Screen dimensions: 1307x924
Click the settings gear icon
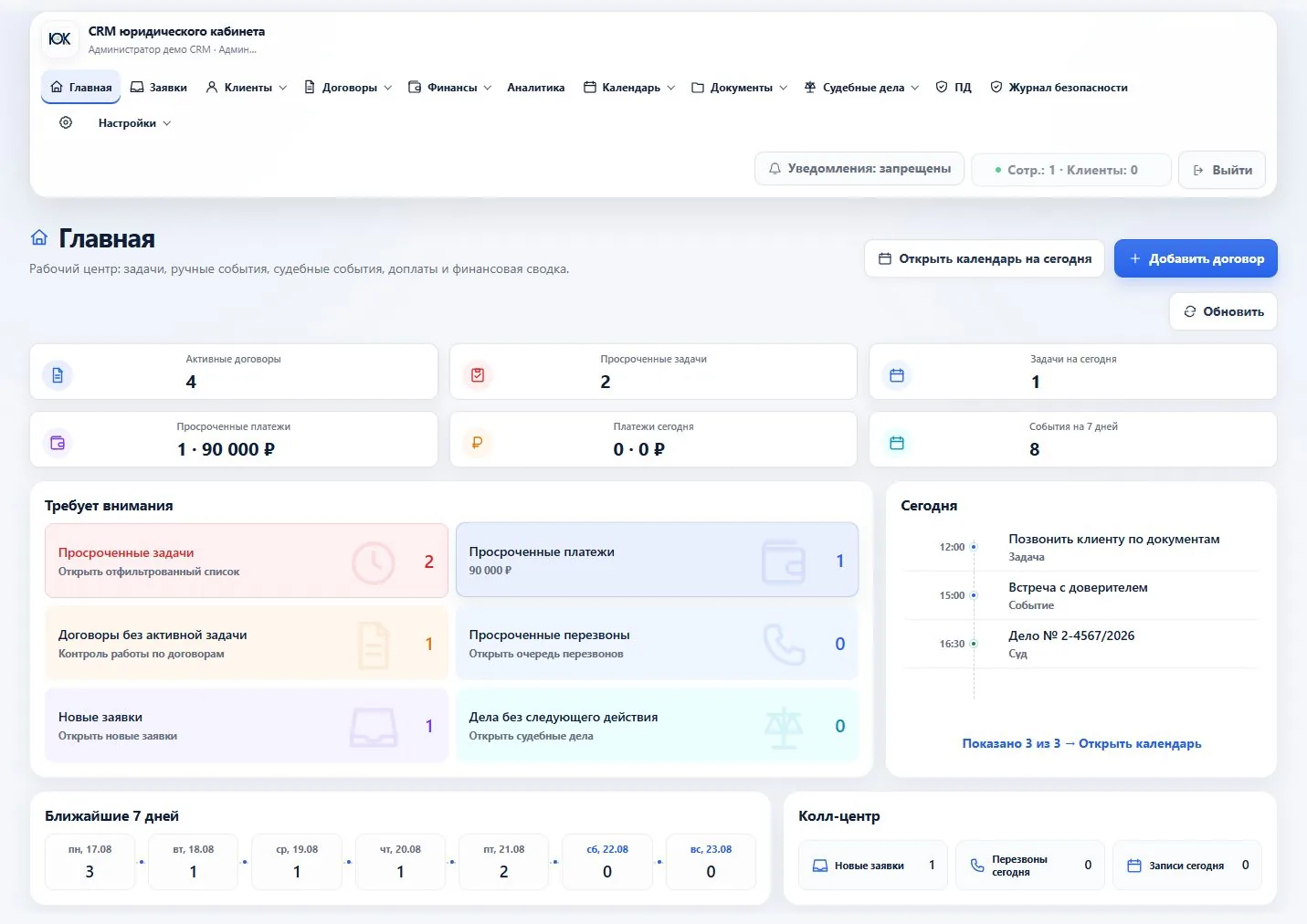coord(66,122)
